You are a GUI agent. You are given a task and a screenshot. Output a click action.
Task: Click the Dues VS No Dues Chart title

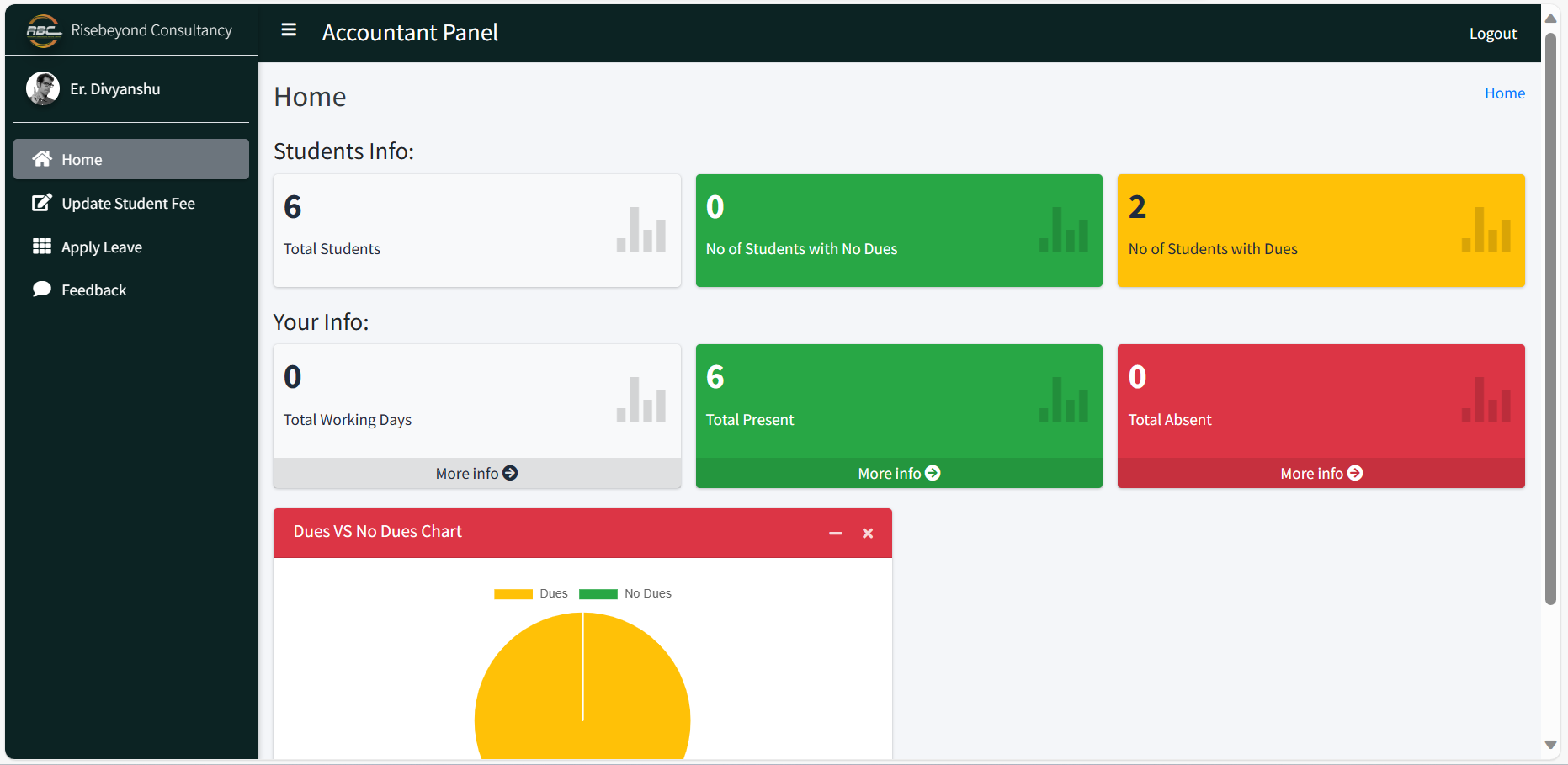[378, 531]
